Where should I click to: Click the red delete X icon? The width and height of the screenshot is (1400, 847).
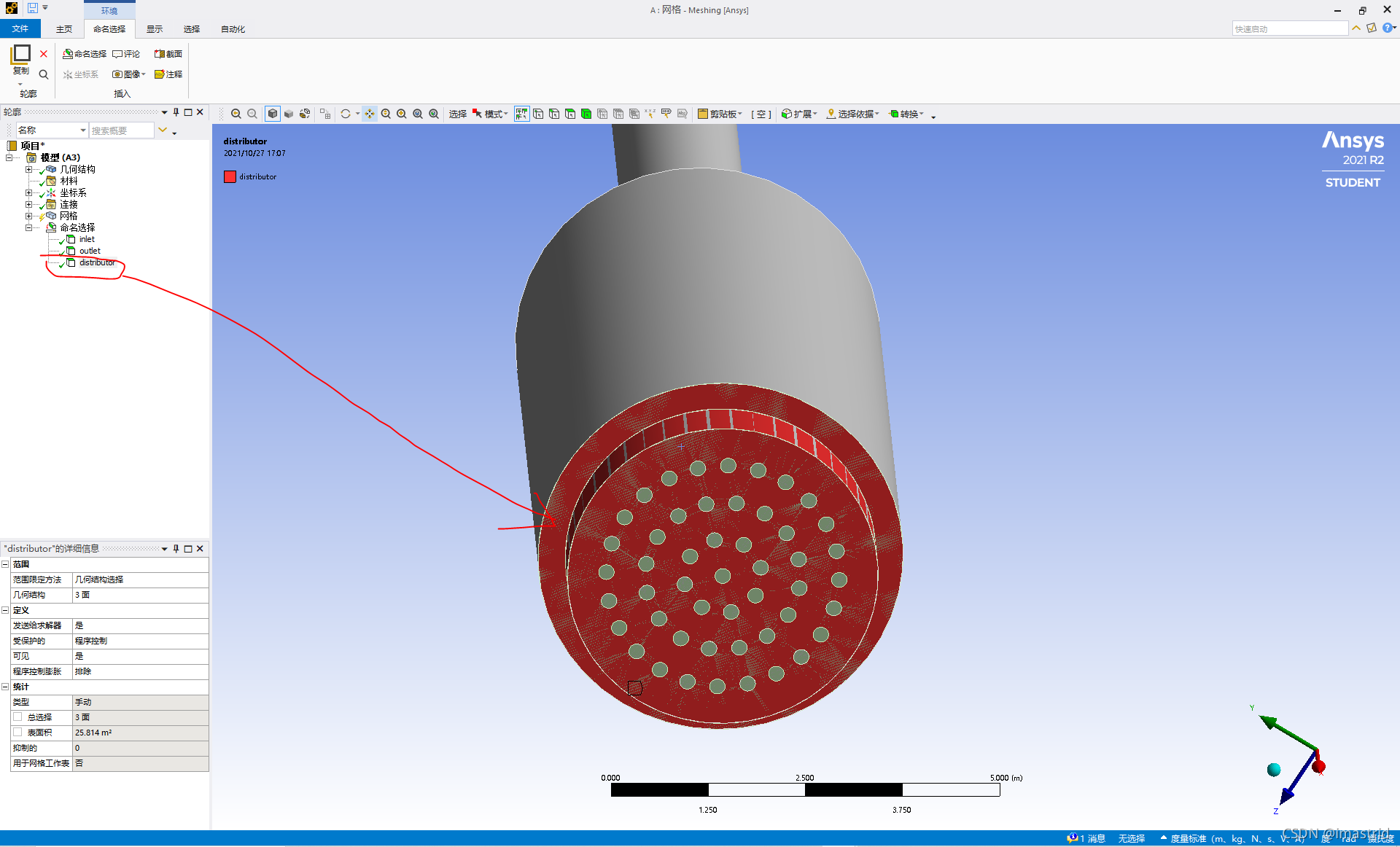coord(44,54)
